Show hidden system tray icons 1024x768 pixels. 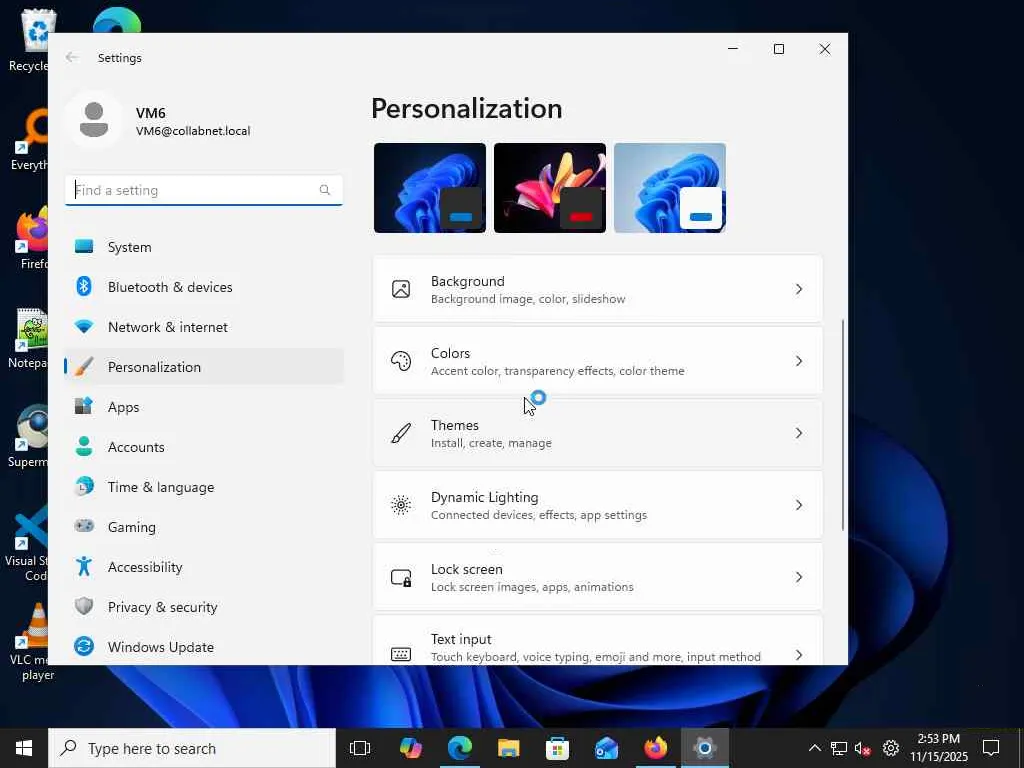tap(814, 748)
